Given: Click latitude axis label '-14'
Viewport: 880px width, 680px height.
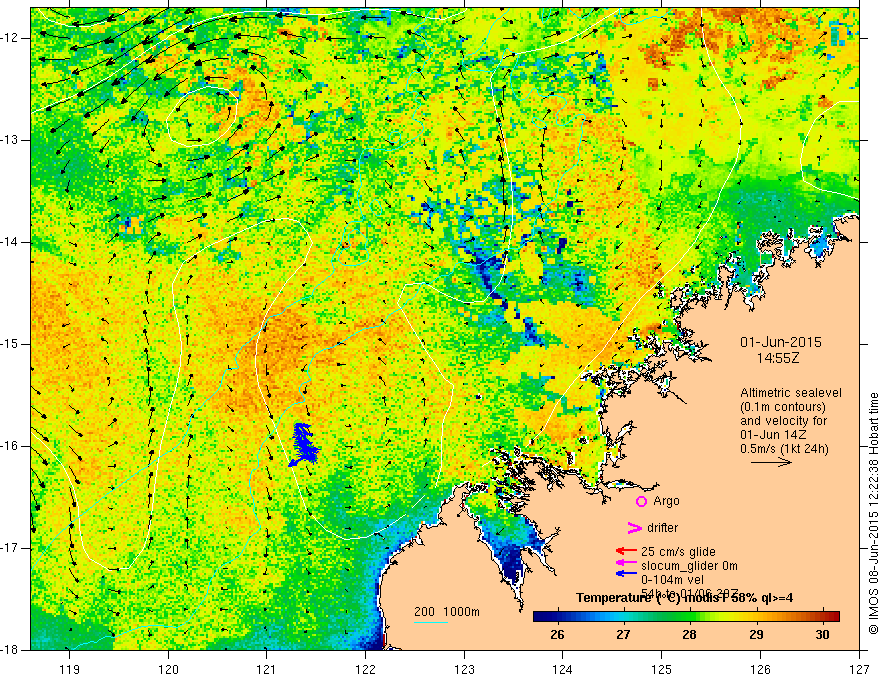Looking at the screenshot, I should coord(10,242).
